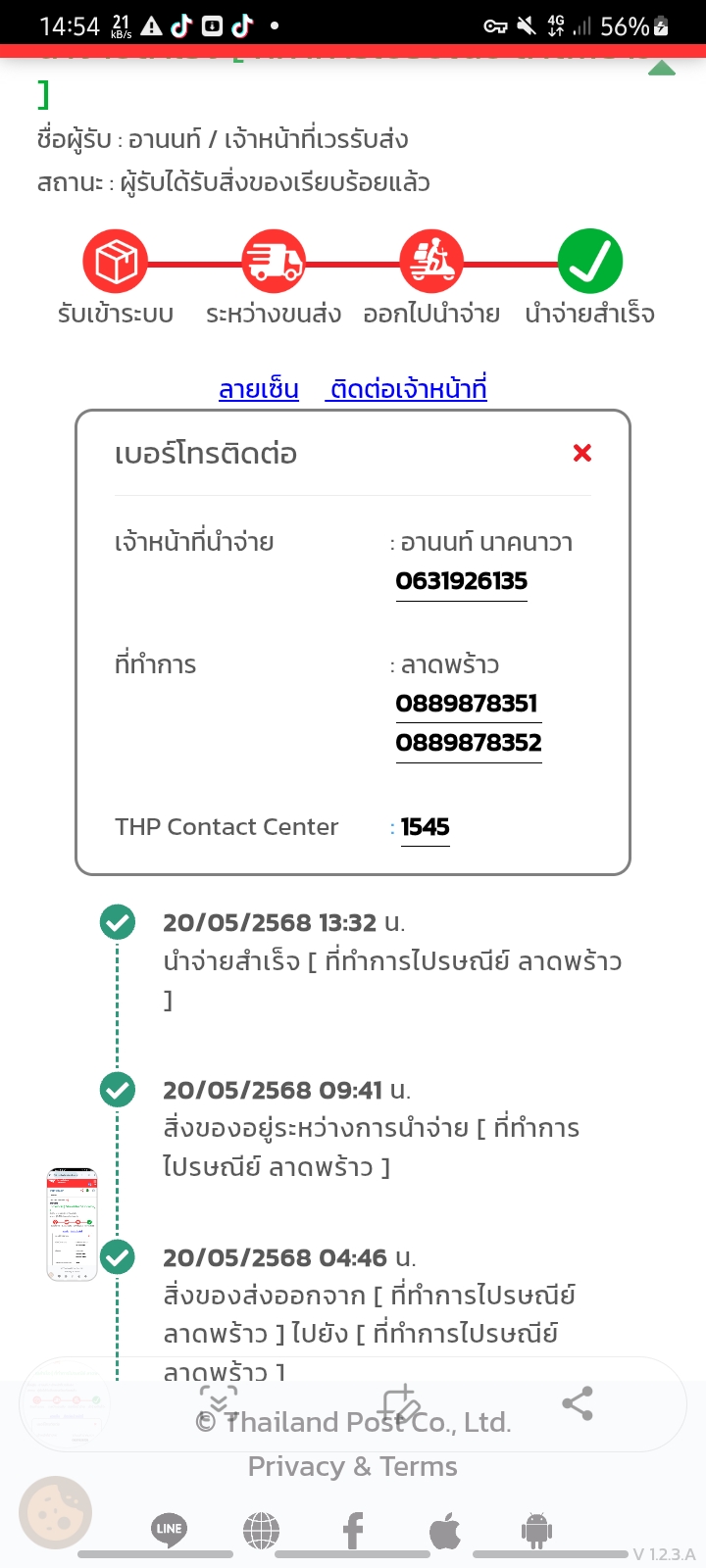Collapse the tracking item with green arrow

[662, 69]
